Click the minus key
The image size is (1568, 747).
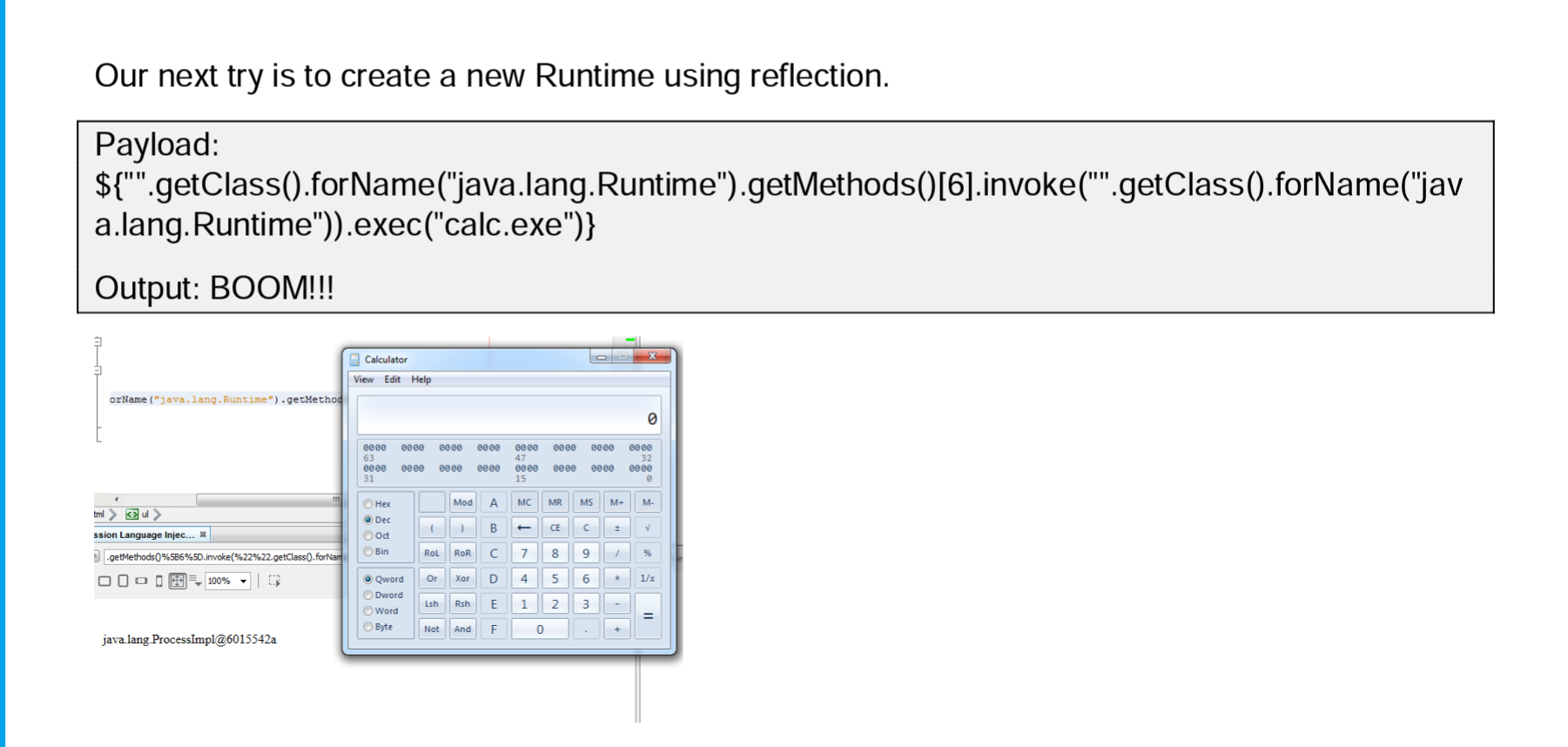point(617,603)
